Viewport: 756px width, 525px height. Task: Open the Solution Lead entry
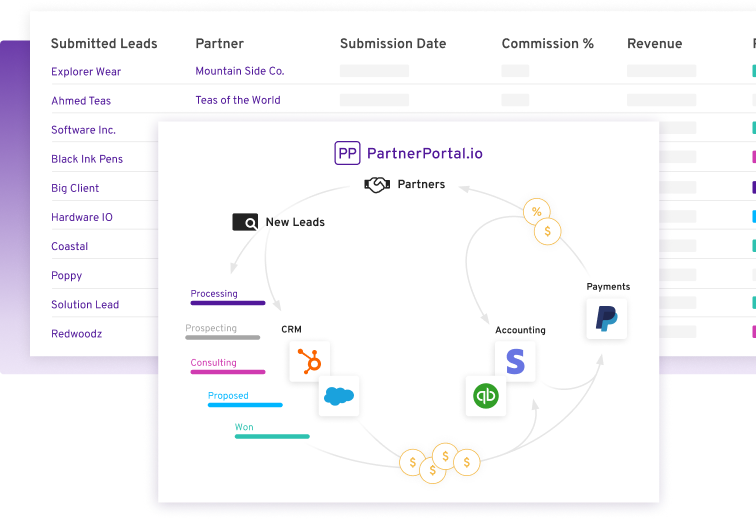[85, 305]
